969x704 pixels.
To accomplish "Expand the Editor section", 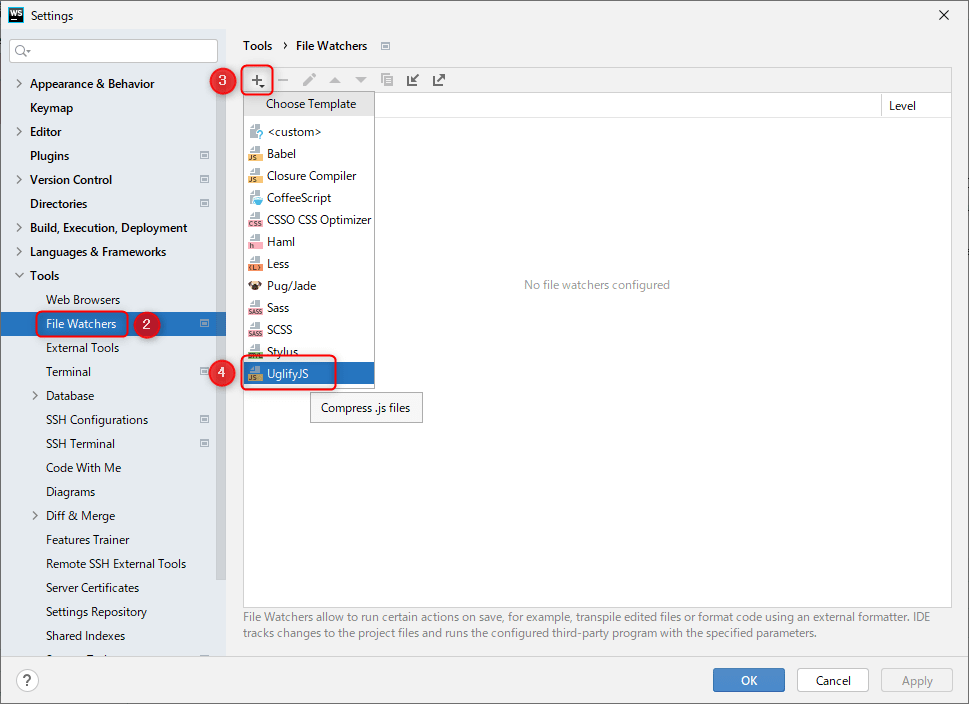I will click(19, 132).
